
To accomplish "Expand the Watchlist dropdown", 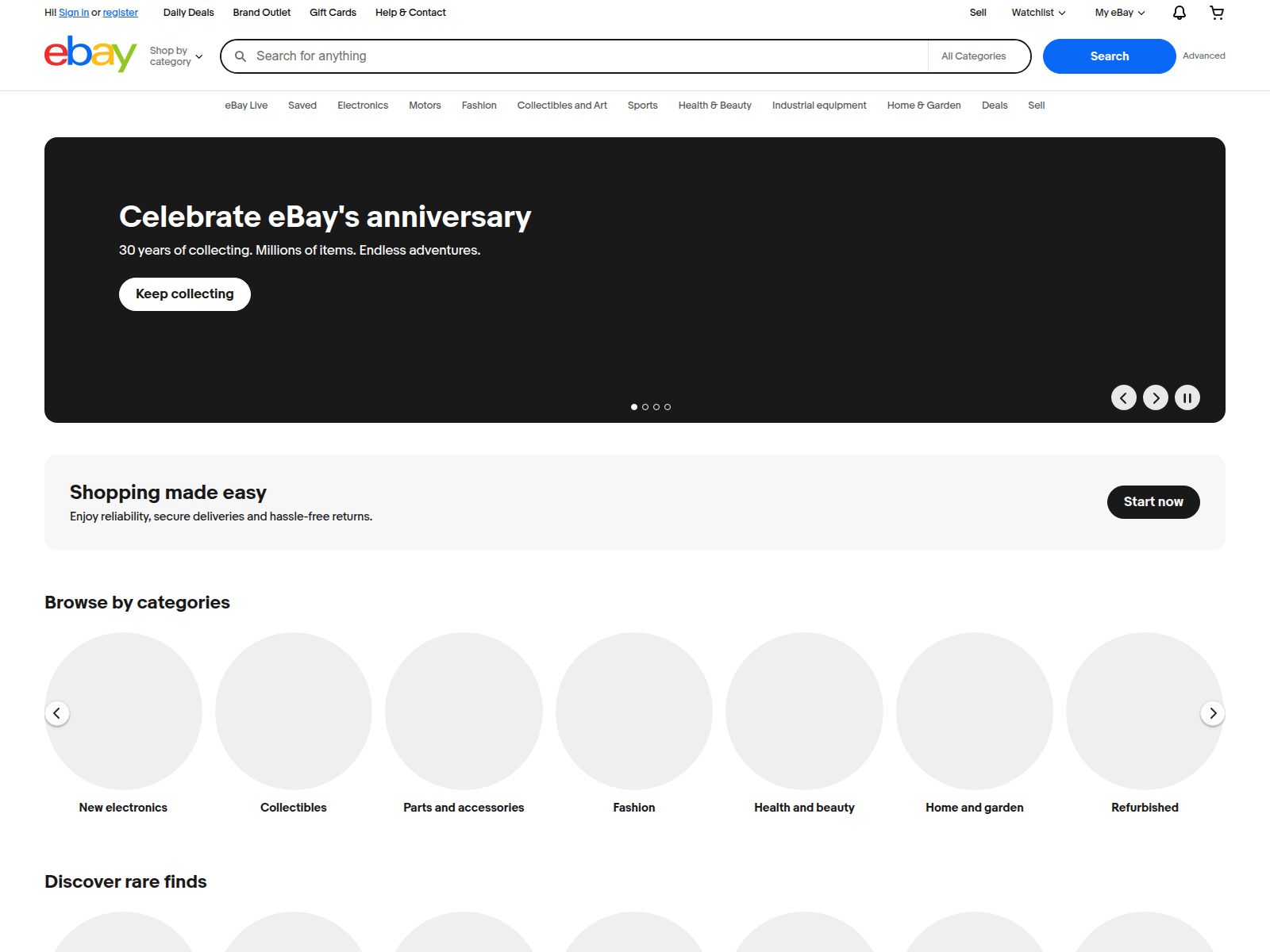I will pyautogui.click(x=1037, y=13).
